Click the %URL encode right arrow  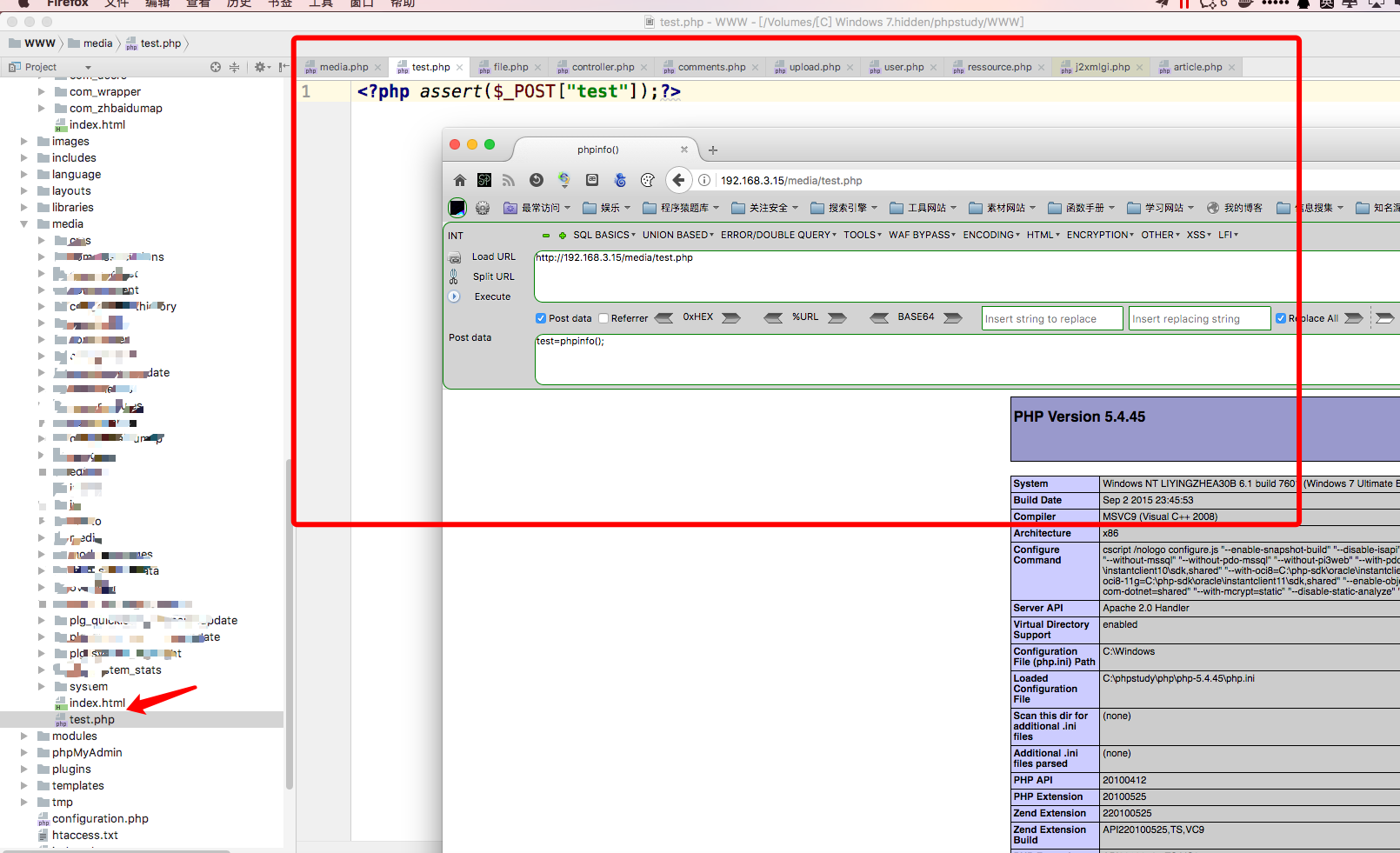837,317
